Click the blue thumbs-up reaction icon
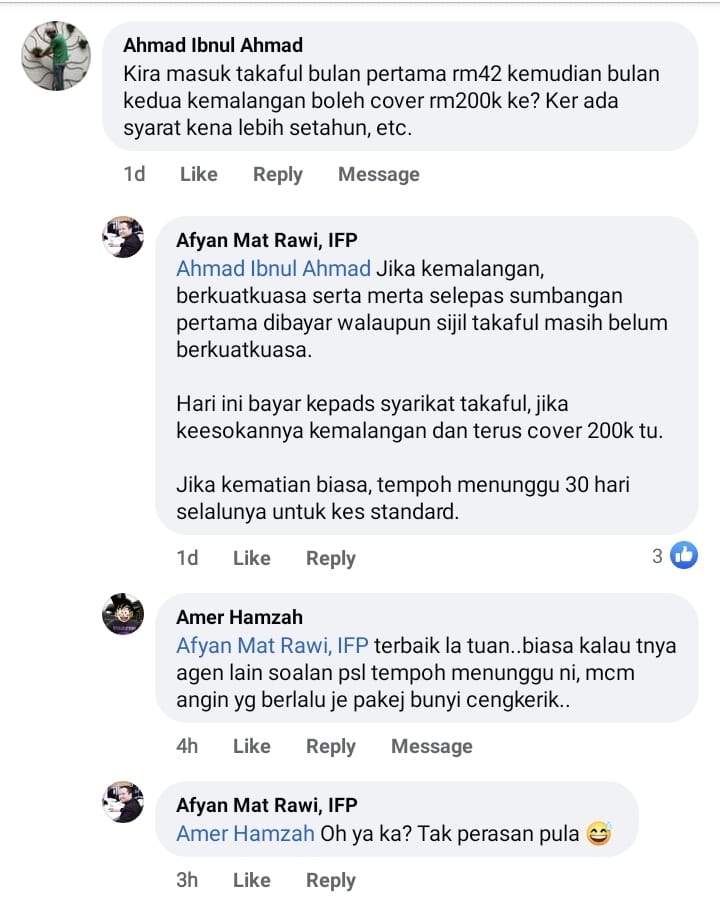The image size is (720, 909). [x=684, y=555]
